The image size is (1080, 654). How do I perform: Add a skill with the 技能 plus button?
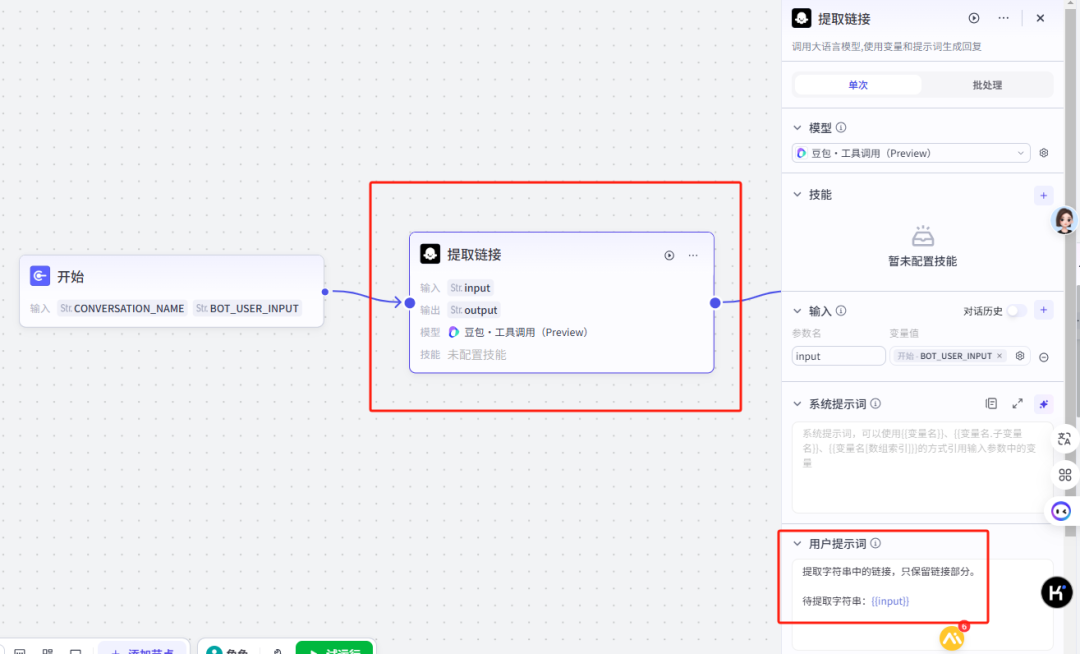[x=1043, y=196]
